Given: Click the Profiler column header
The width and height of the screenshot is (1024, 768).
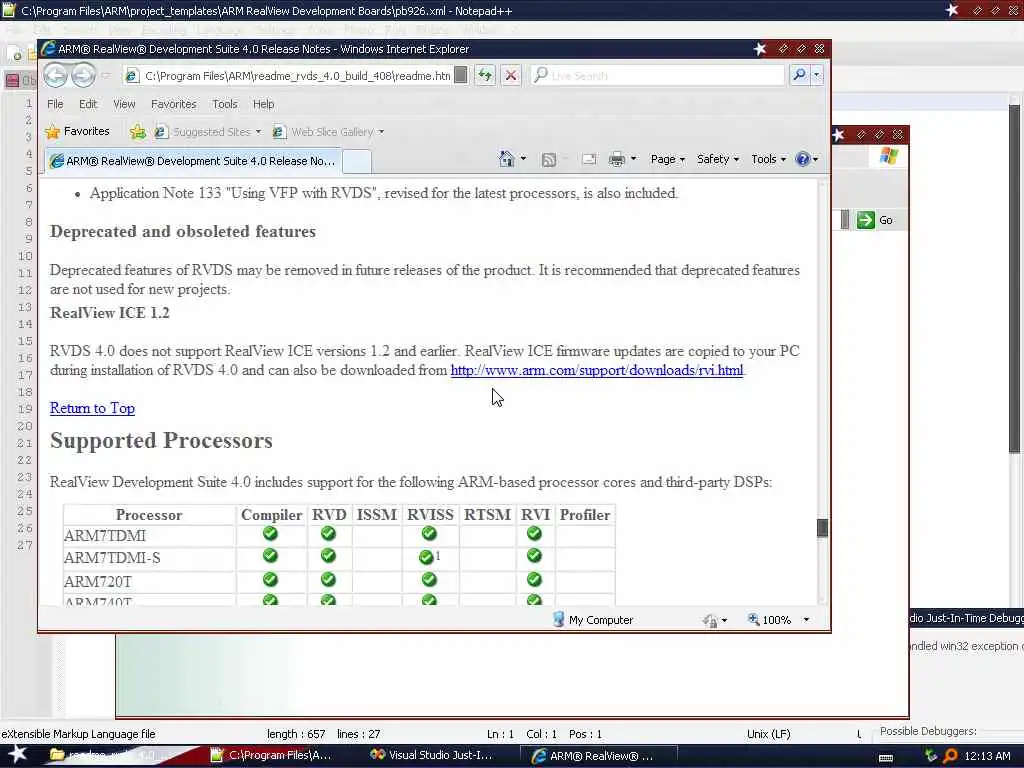Looking at the screenshot, I should tap(584, 515).
